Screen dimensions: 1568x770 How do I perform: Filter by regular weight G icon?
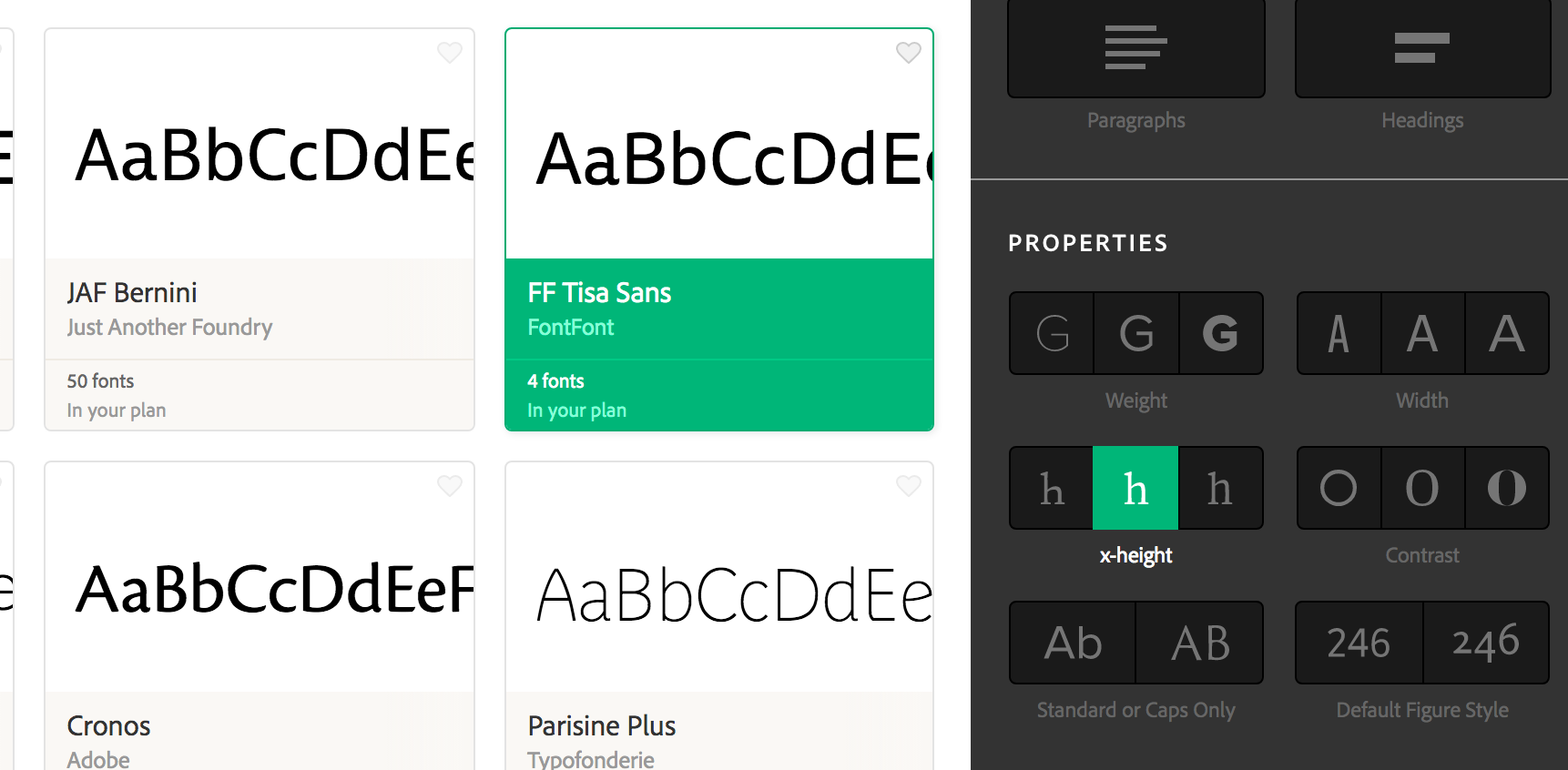pyautogui.click(x=1136, y=333)
